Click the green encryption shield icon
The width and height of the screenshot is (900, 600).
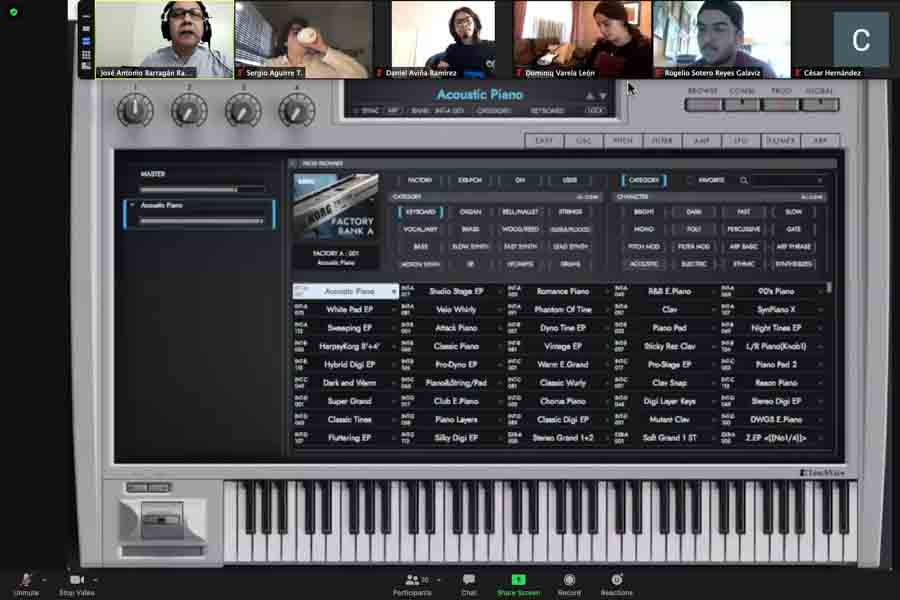[x=13, y=11]
